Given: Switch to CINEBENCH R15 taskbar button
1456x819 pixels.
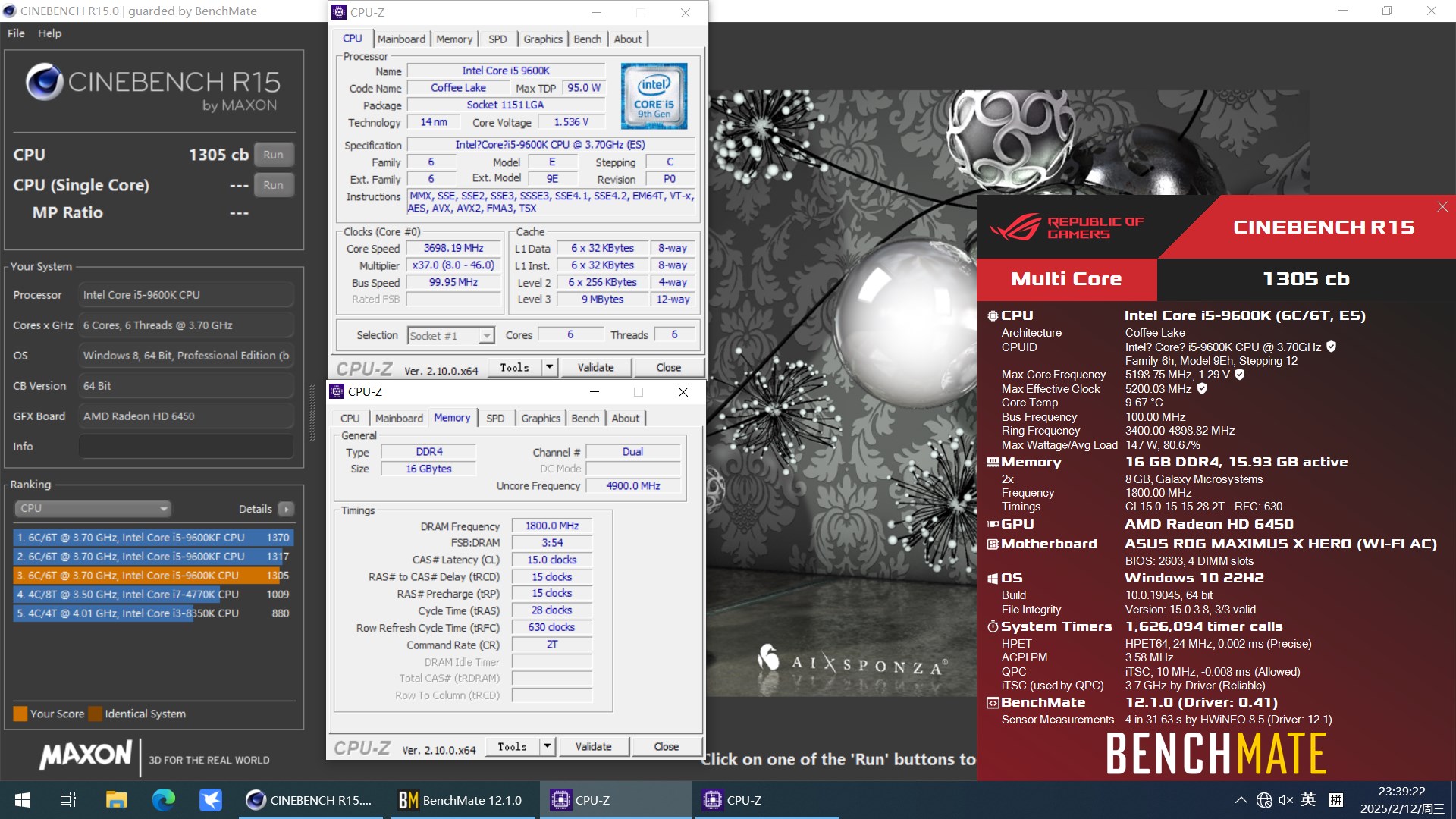Looking at the screenshot, I should [312, 800].
